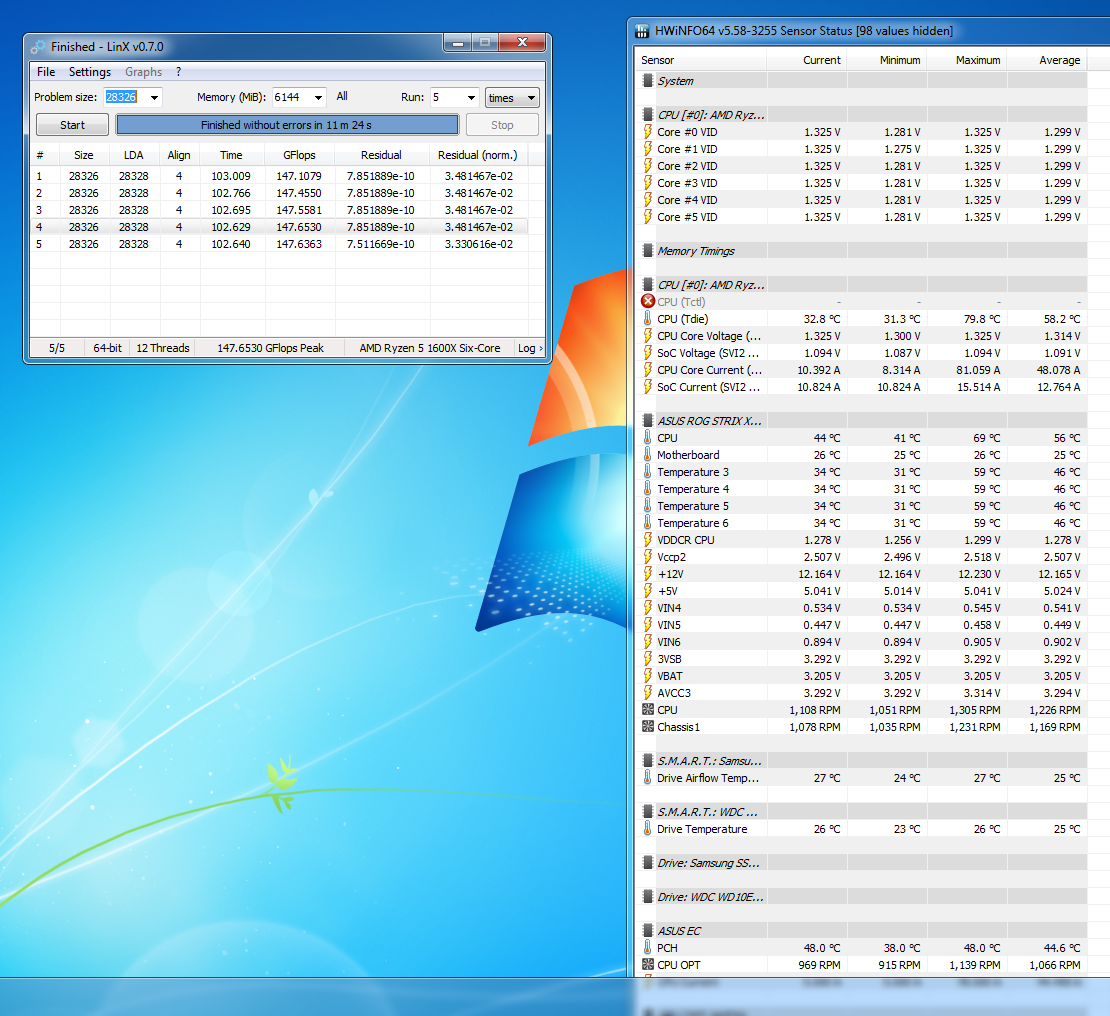Viewport: 1110px width, 1016px height.
Task: Open the File menu in LinX
Action: [46, 72]
